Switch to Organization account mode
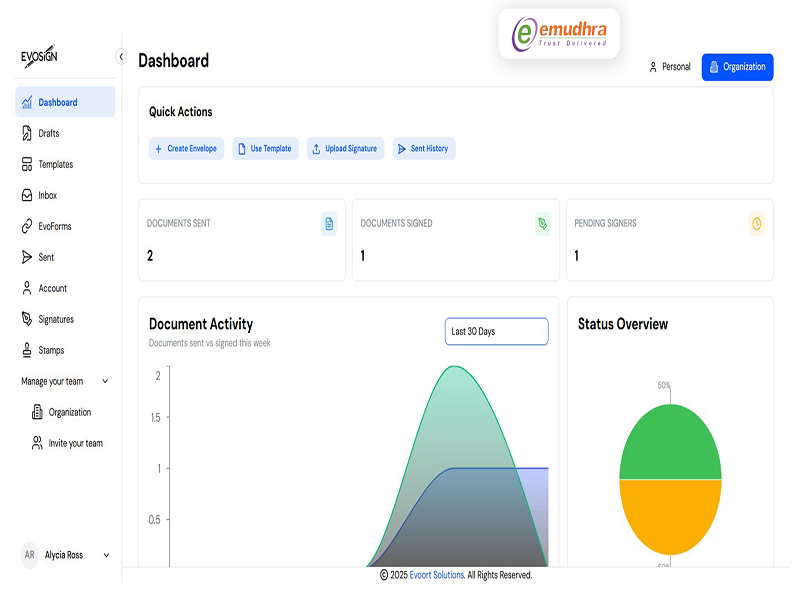The image size is (800, 600). pos(737,67)
